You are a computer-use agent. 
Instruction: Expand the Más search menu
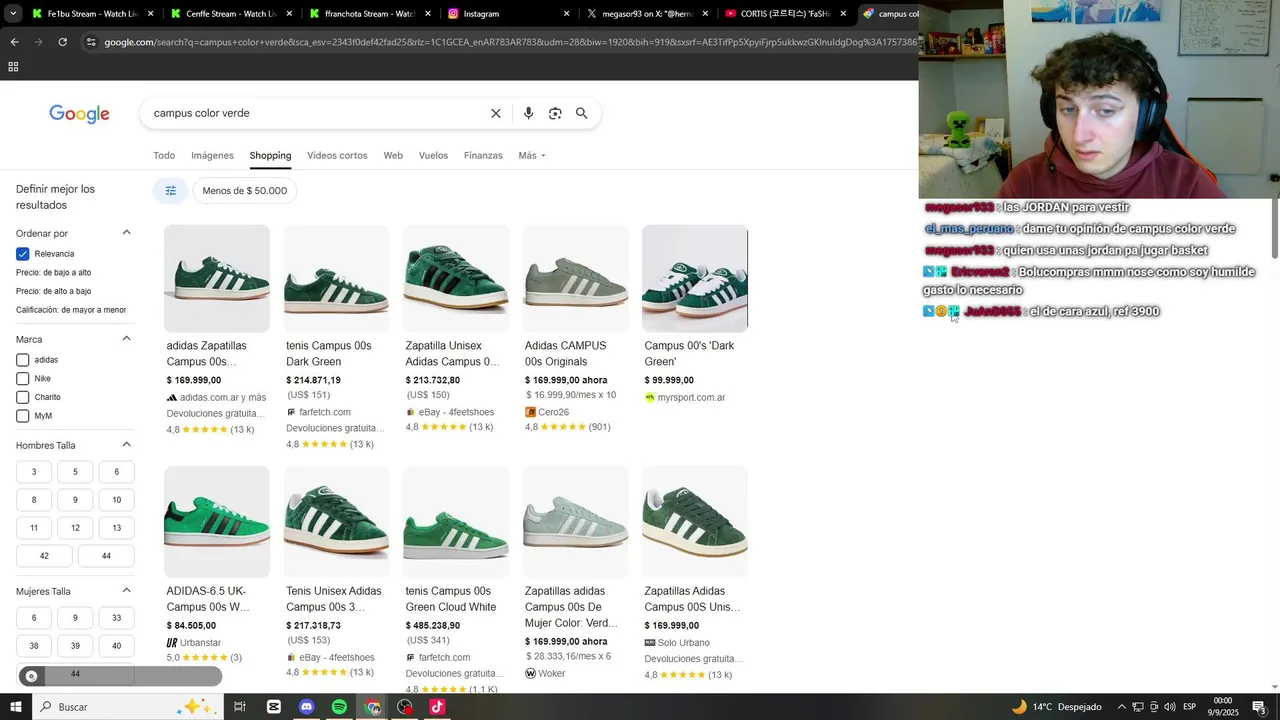click(x=532, y=156)
